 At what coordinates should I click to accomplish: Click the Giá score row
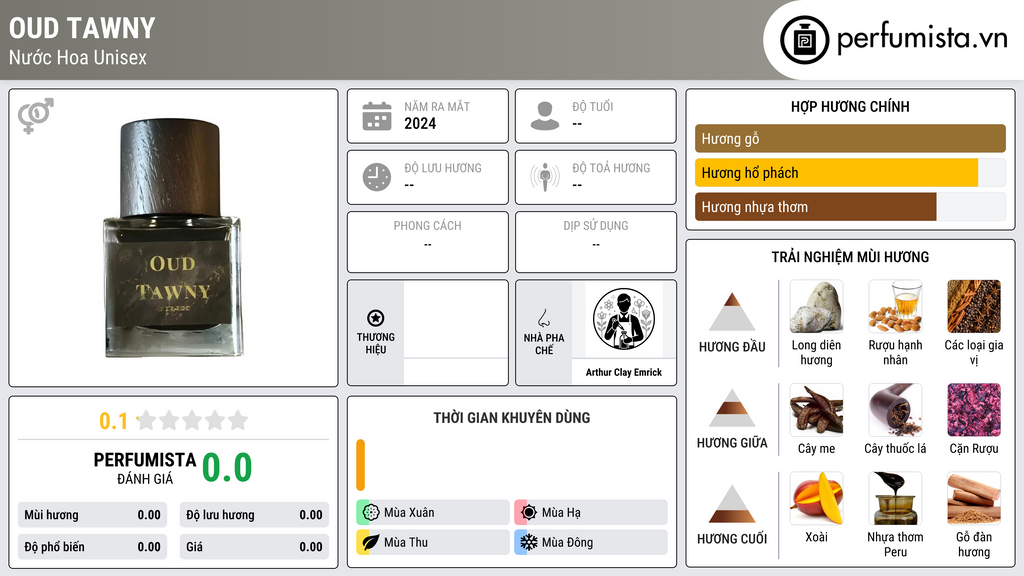254,547
